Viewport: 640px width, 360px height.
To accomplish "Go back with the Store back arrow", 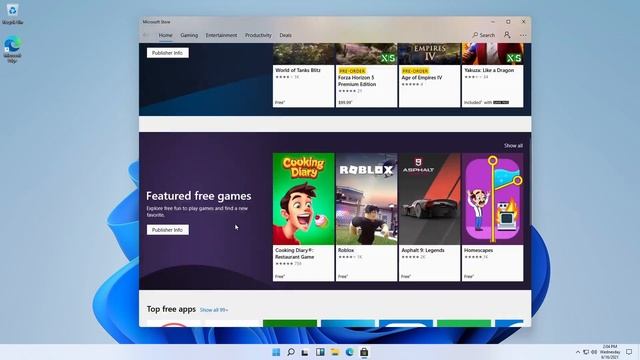I will [146, 36].
